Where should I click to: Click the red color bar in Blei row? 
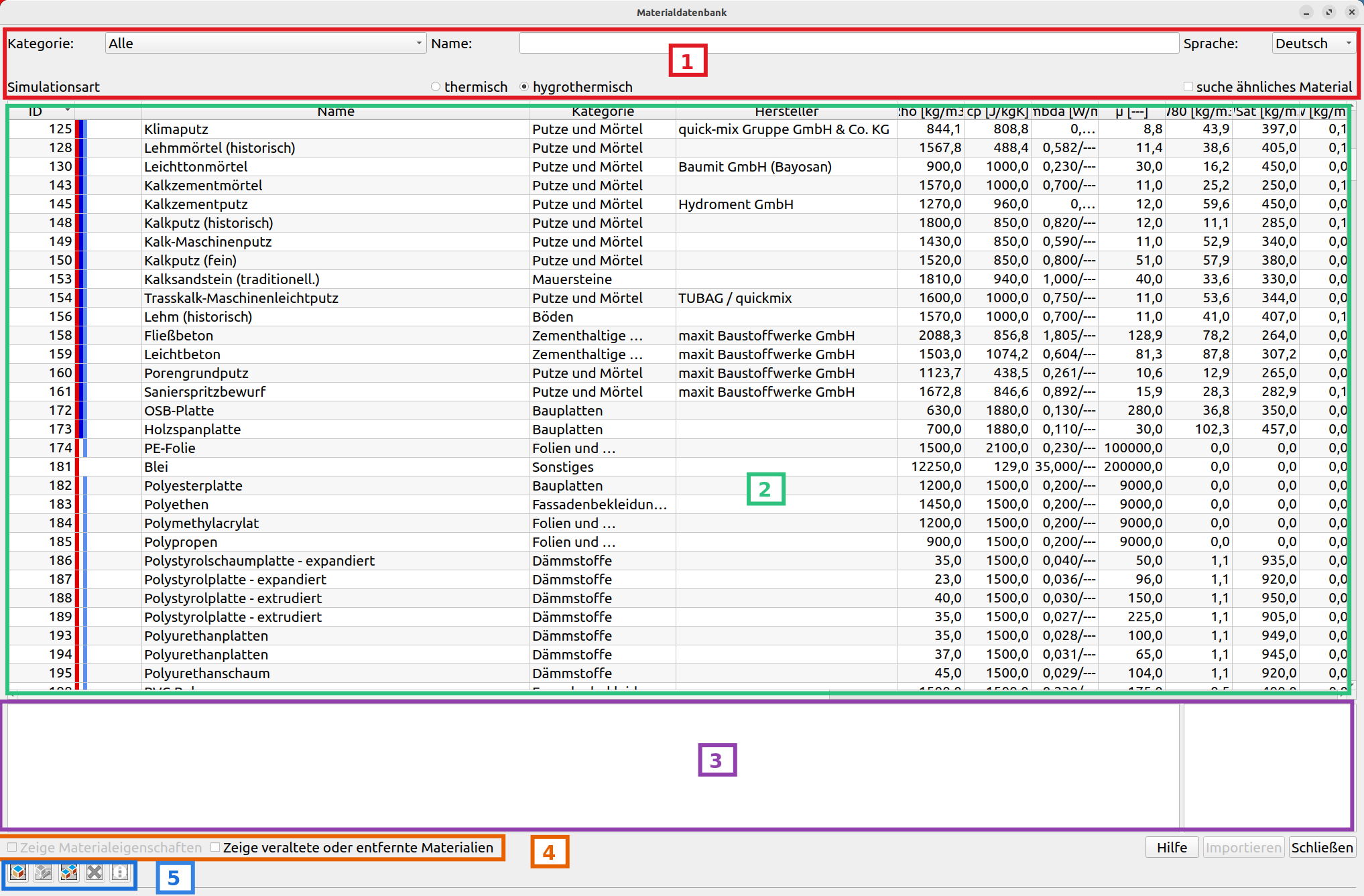tap(77, 467)
